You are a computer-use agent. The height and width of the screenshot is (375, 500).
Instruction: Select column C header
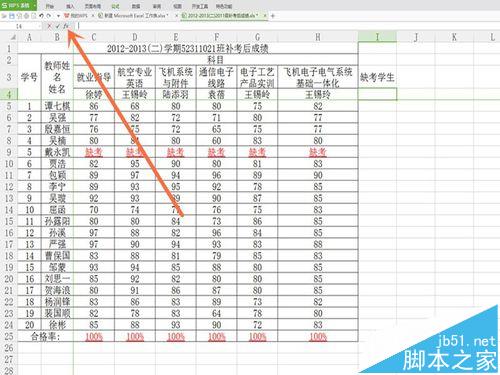click(94, 37)
